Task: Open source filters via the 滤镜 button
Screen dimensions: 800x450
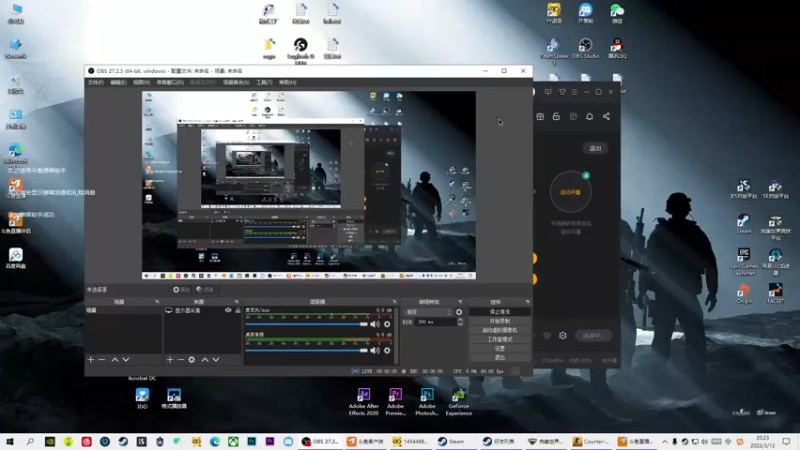Action: 205,289
